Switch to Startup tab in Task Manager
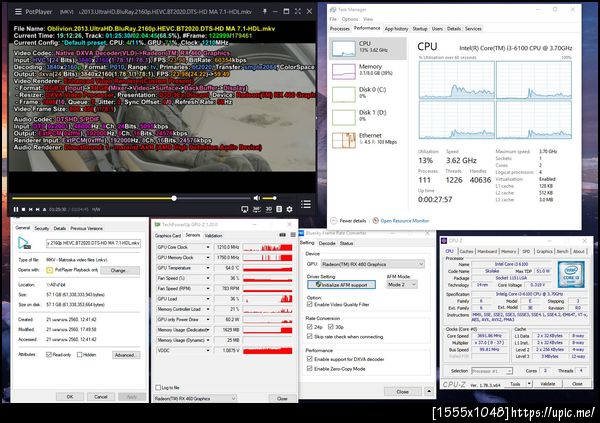600x423 pixels. 420,29
